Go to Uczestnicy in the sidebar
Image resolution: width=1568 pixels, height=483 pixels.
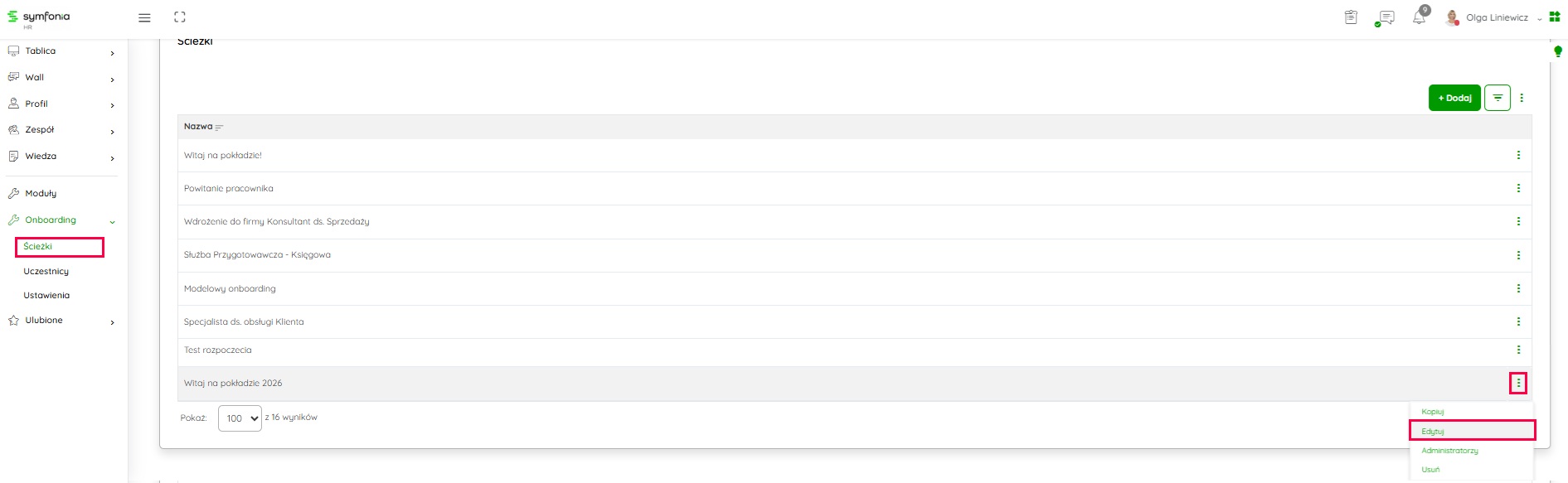46,272
